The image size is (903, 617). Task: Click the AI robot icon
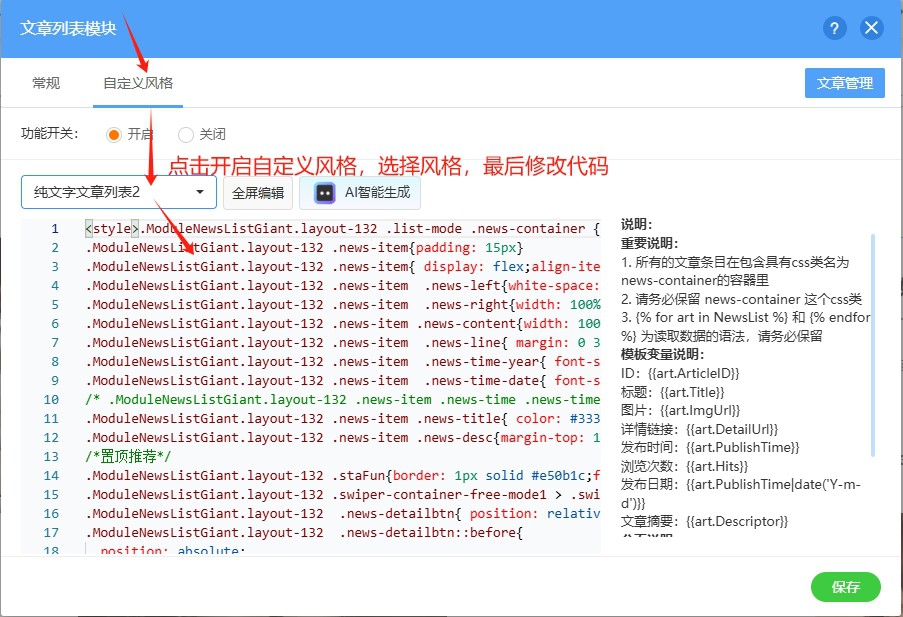(325, 193)
